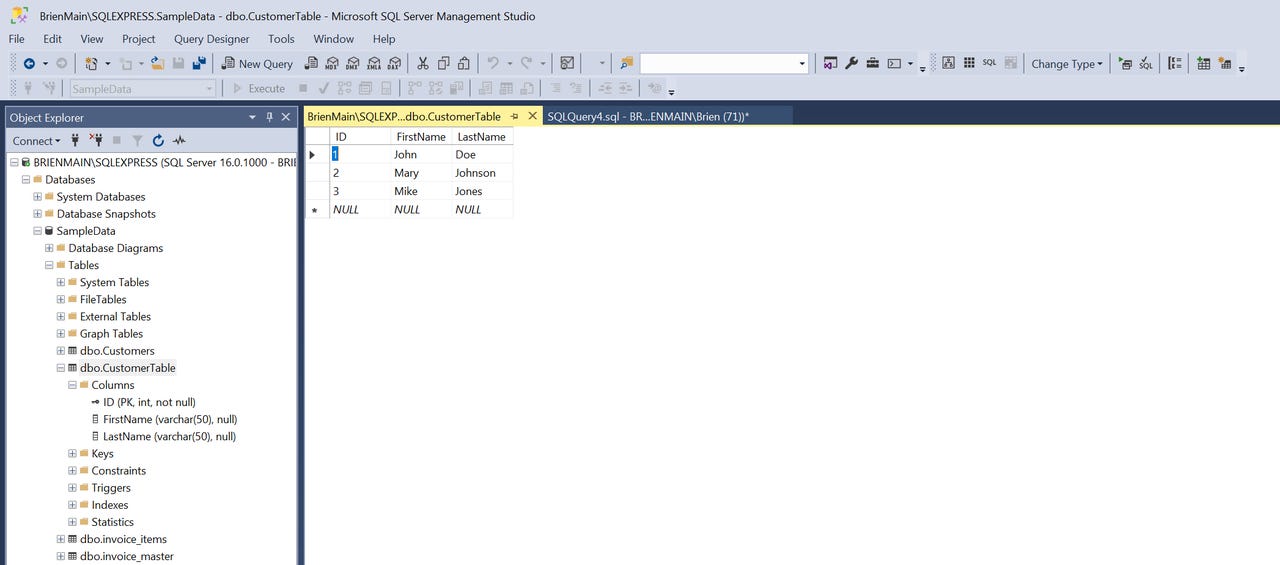1280x565 pixels.
Task: Open Activity Monitor in Object Explorer
Action: 179,141
